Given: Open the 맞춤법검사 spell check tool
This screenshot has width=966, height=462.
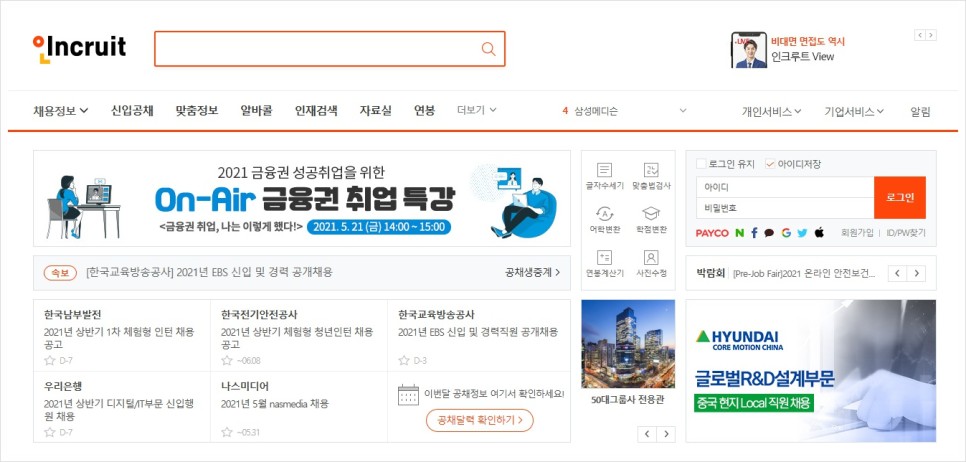Looking at the screenshot, I should (651, 176).
